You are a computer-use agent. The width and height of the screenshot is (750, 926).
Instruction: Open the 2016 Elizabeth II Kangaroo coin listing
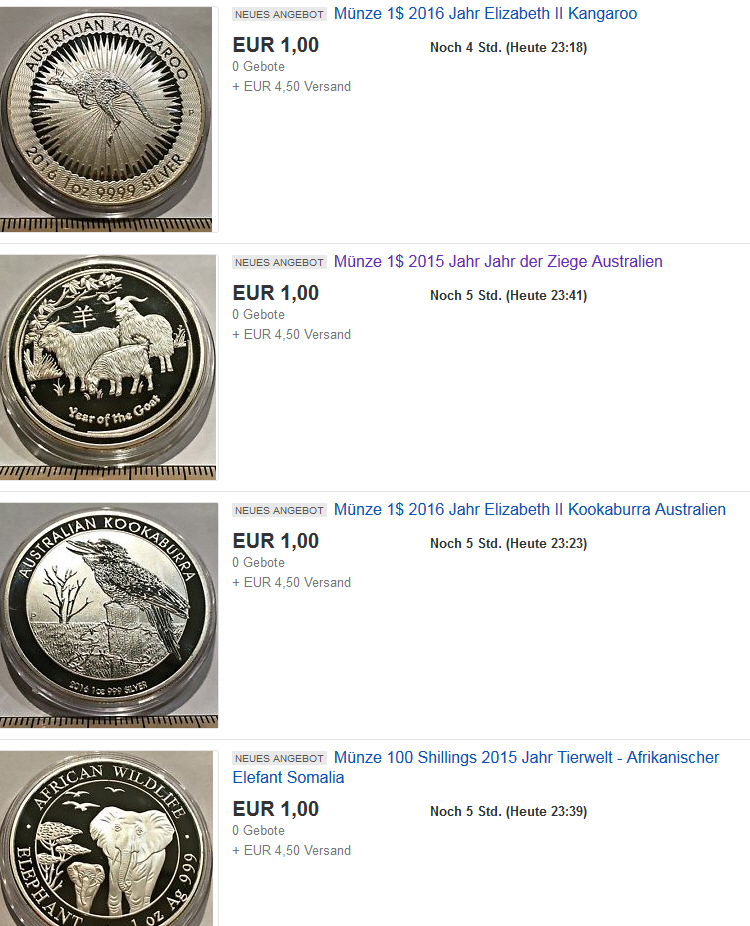coord(485,14)
